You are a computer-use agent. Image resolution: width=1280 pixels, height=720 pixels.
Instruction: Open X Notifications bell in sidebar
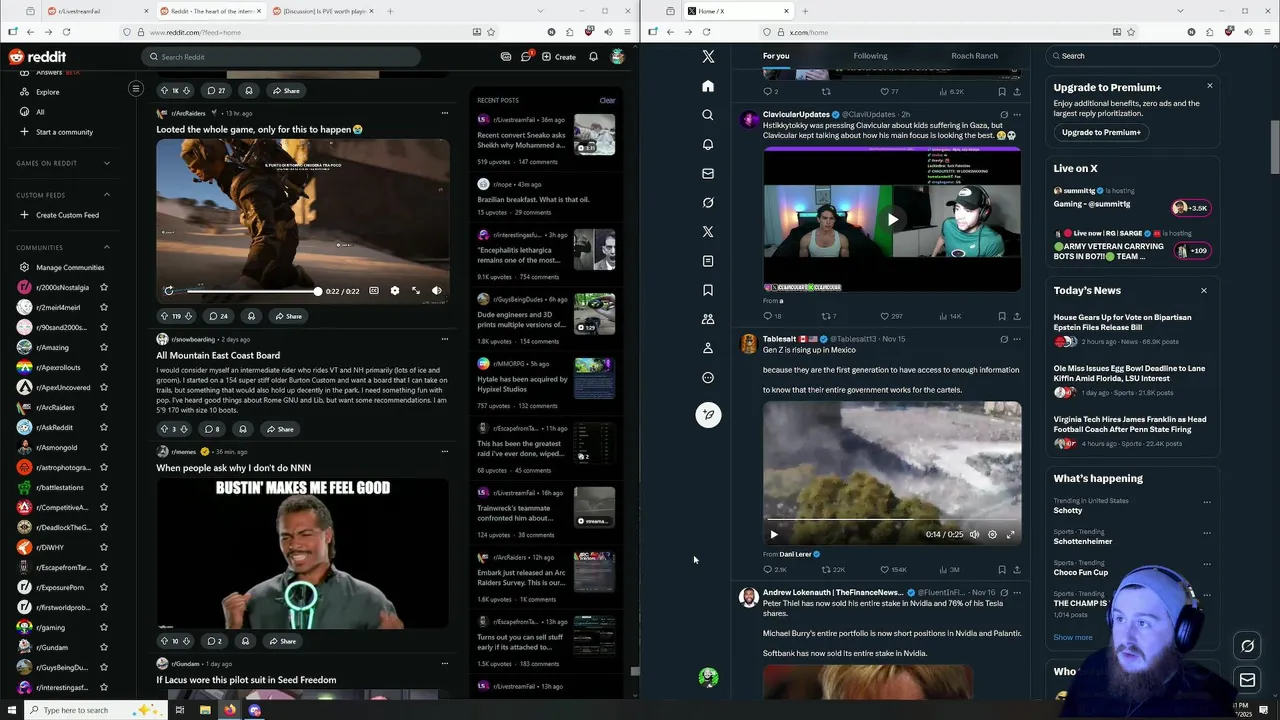click(708, 144)
